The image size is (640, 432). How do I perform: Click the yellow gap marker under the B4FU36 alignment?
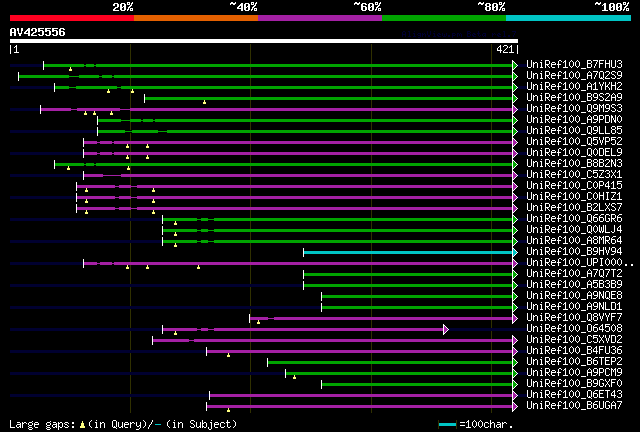click(228, 355)
